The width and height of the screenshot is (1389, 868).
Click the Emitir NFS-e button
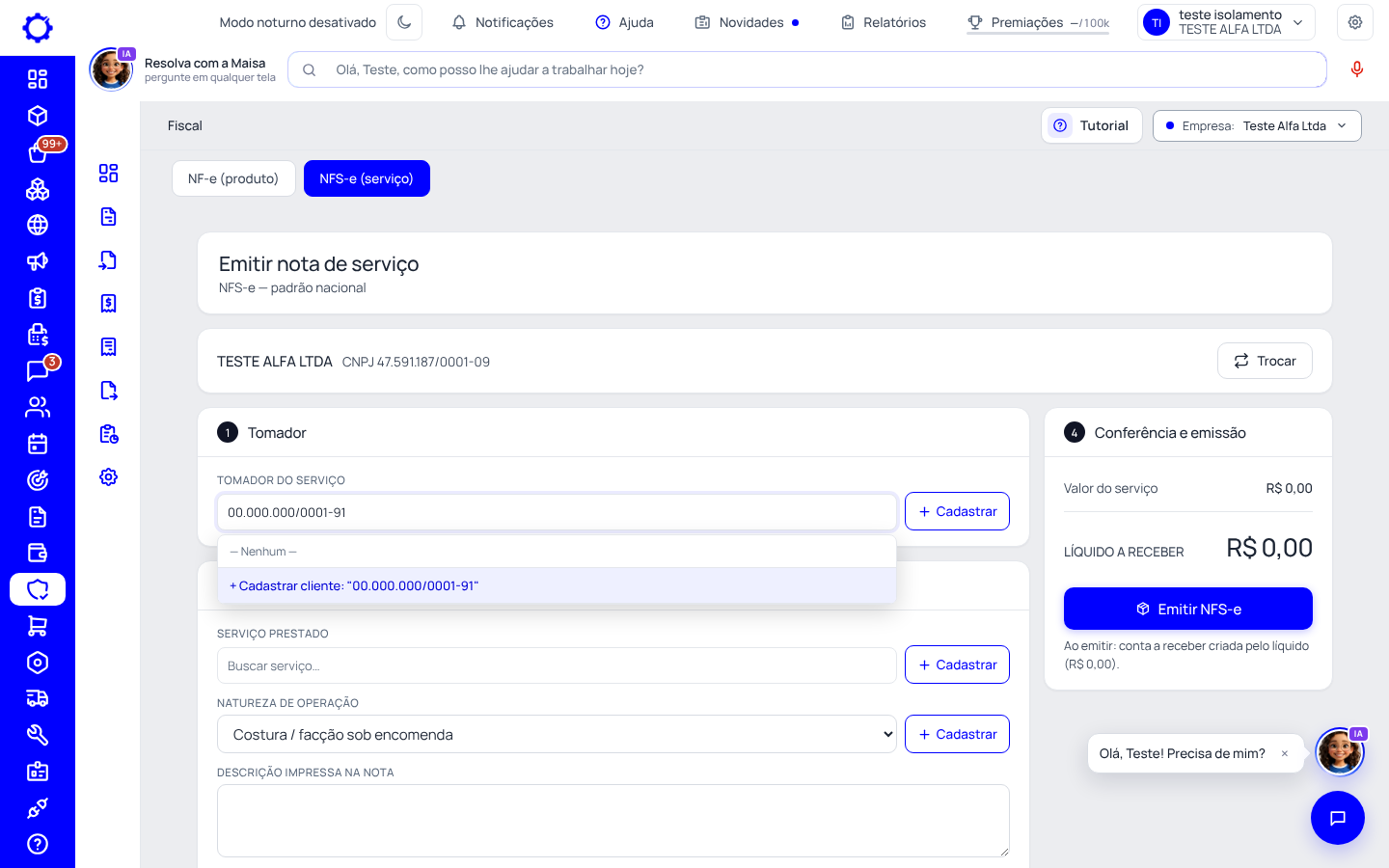click(1188, 609)
